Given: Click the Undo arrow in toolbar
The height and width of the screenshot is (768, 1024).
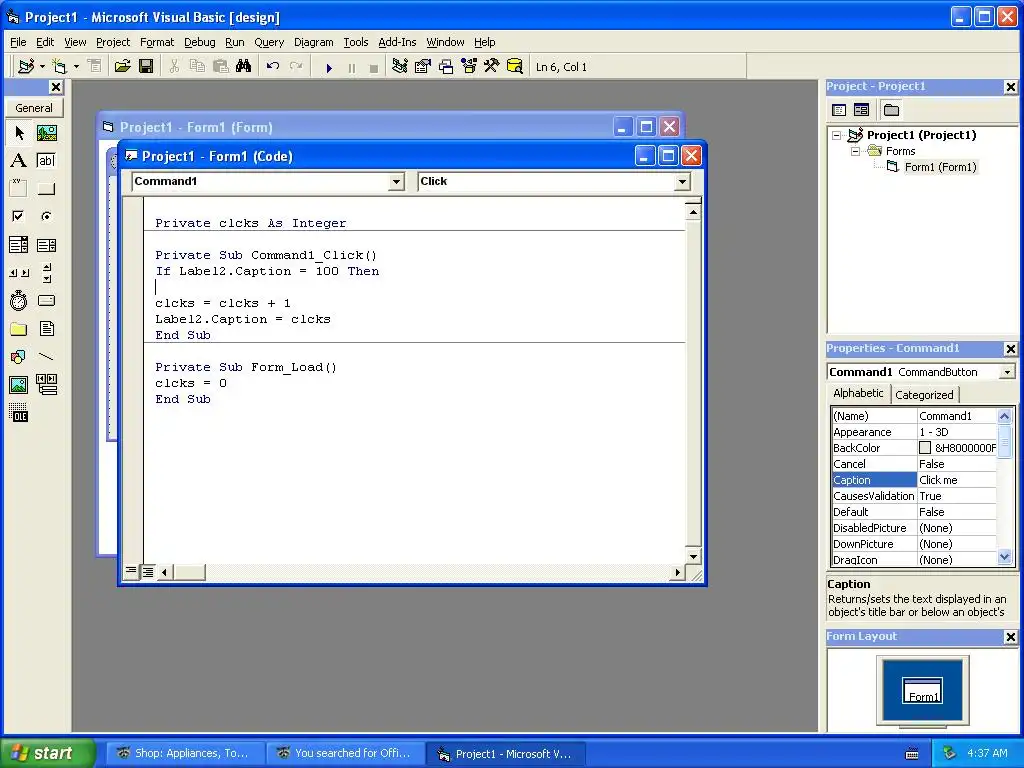Looking at the screenshot, I should [x=273, y=66].
